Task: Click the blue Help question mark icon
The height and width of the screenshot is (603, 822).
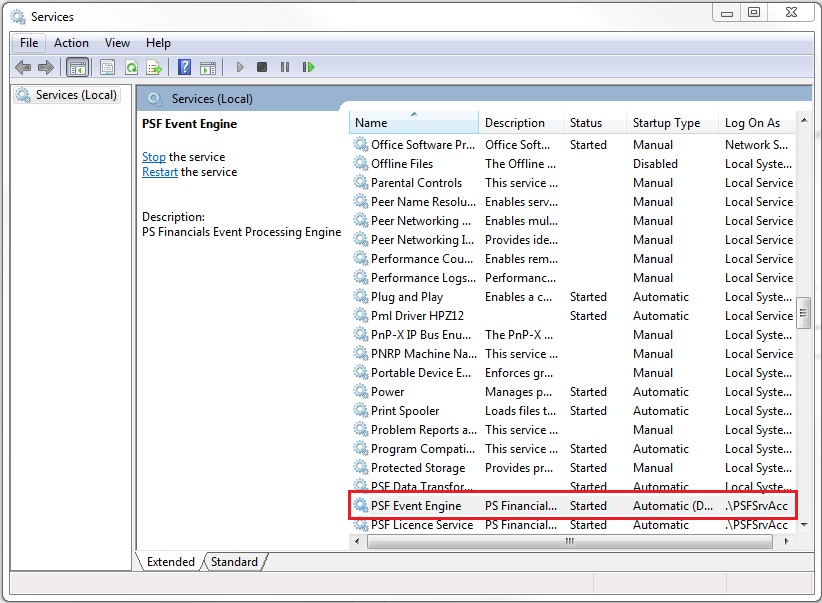Action: [x=184, y=67]
